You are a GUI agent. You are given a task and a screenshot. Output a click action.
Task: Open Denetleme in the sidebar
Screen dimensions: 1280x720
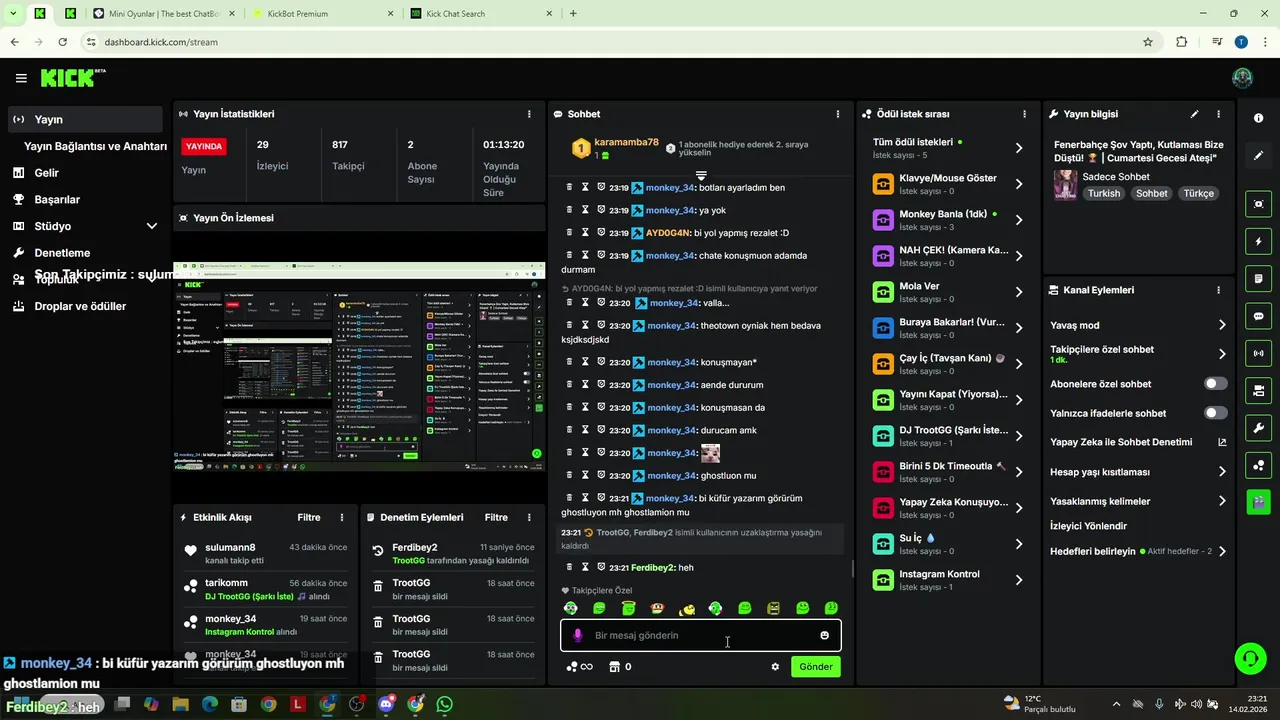pos(62,253)
